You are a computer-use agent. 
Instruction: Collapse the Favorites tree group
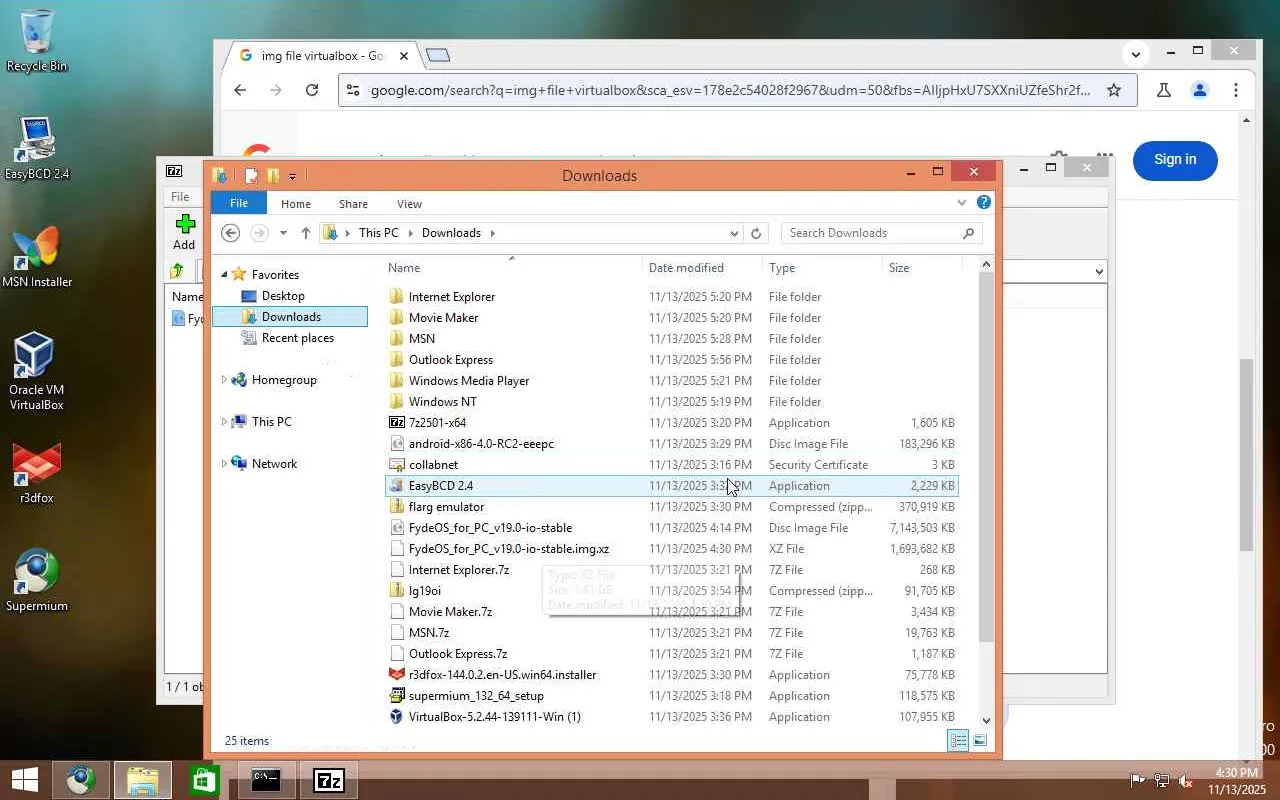click(x=224, y=275)
